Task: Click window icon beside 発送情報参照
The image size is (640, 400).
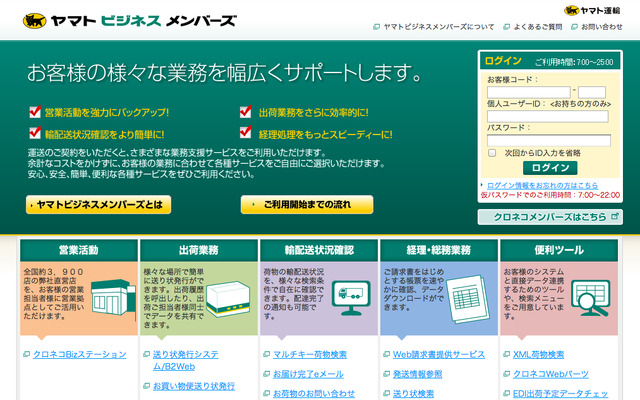Action: [387, 374]
